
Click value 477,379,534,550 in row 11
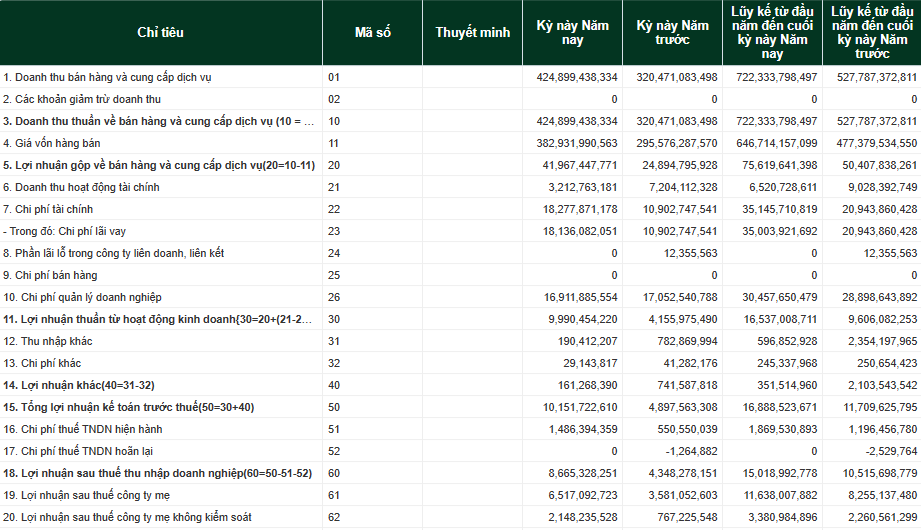point(877,143)
